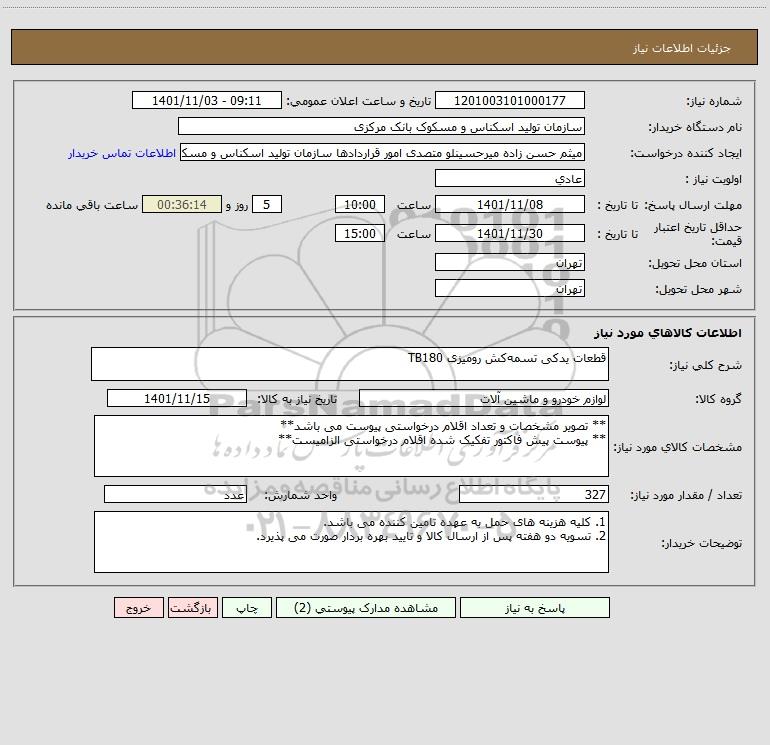Click goods group field لوازم خودرو و ماشین آلات

484,398
